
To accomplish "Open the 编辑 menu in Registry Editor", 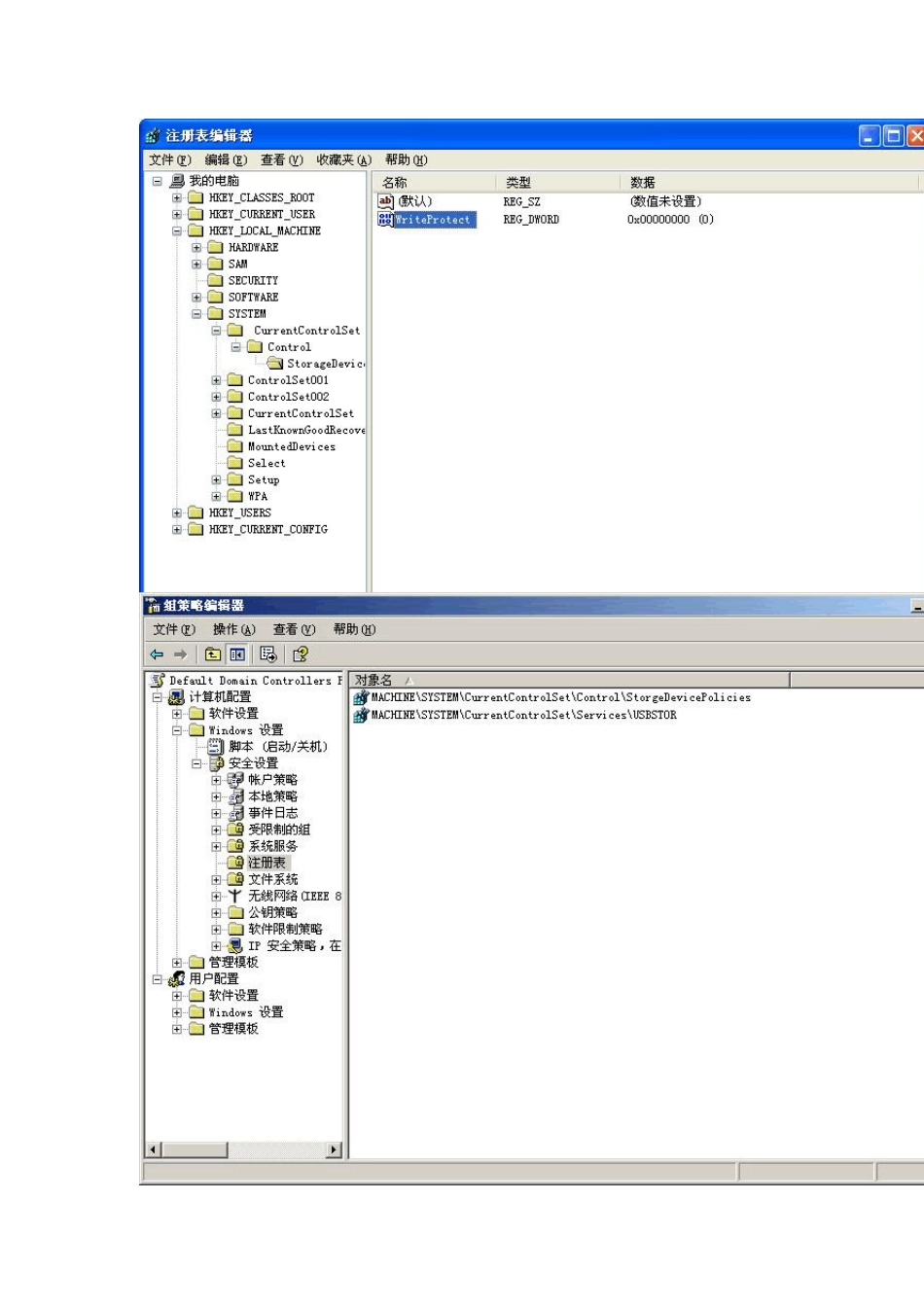I will pyautogui.click(x=226, y=160).
